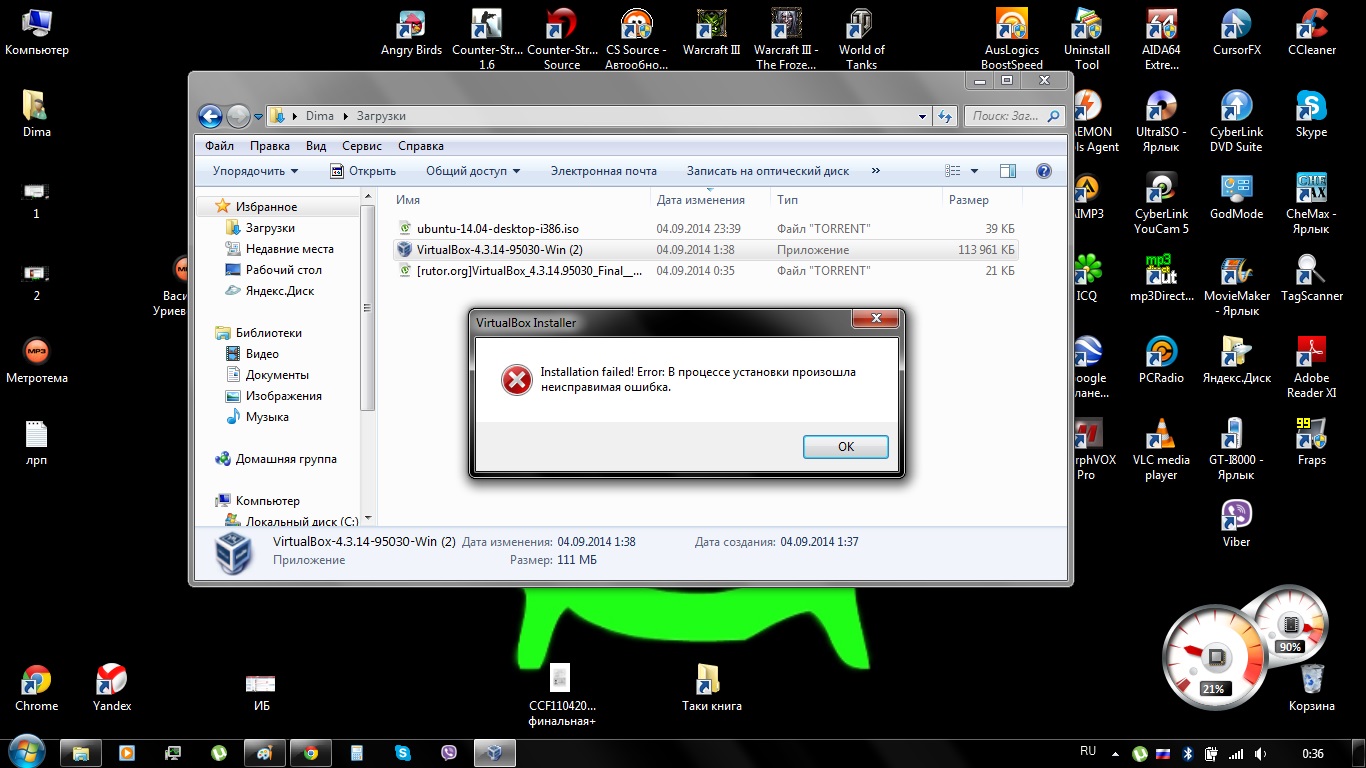Image resolution: width=1366 pixels, height=768 pixels.
Task: Select the ubuntu-14.04-desktop-i386.iso file
Action: tap(511, 228)
